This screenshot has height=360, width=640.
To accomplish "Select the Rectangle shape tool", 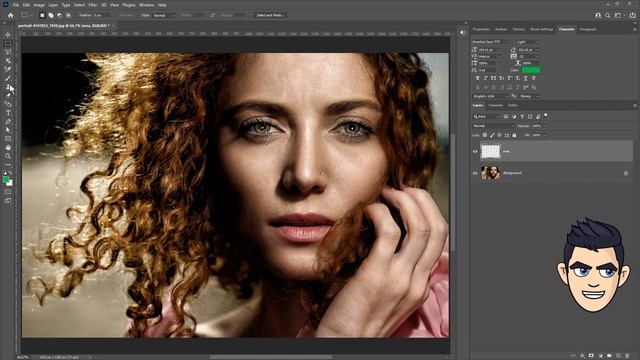I will (8, 139).
